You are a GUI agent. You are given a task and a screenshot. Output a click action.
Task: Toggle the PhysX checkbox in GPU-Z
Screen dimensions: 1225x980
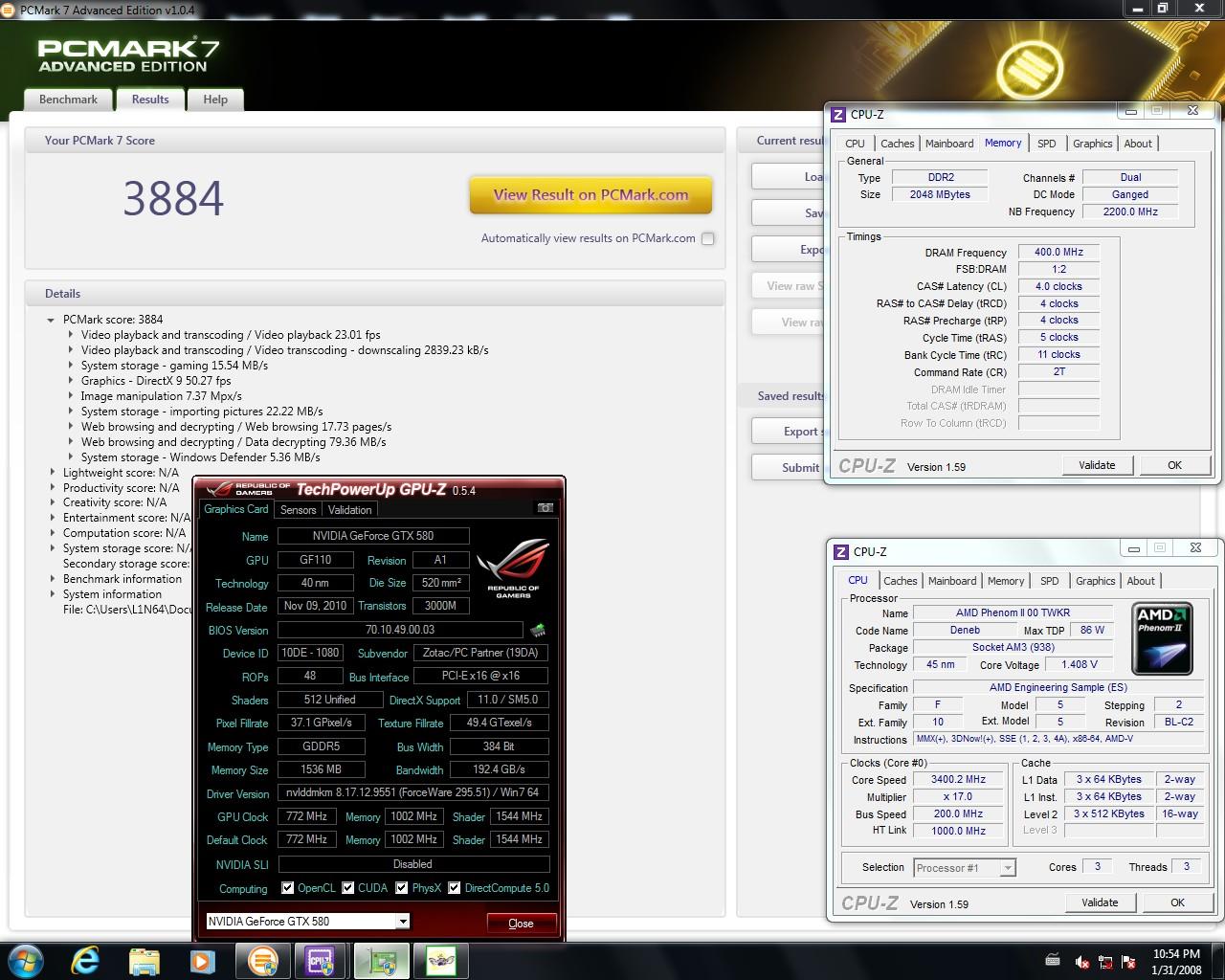coord(403,887)
